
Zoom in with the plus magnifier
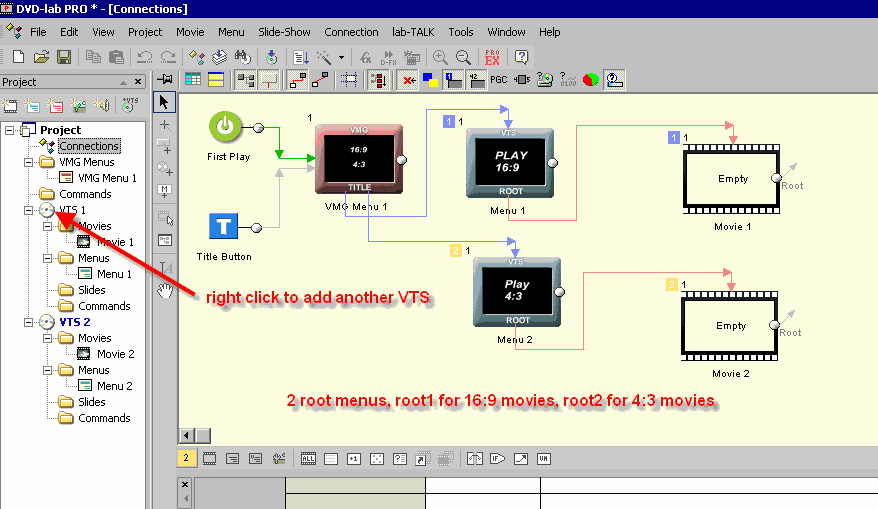[440, 57]
